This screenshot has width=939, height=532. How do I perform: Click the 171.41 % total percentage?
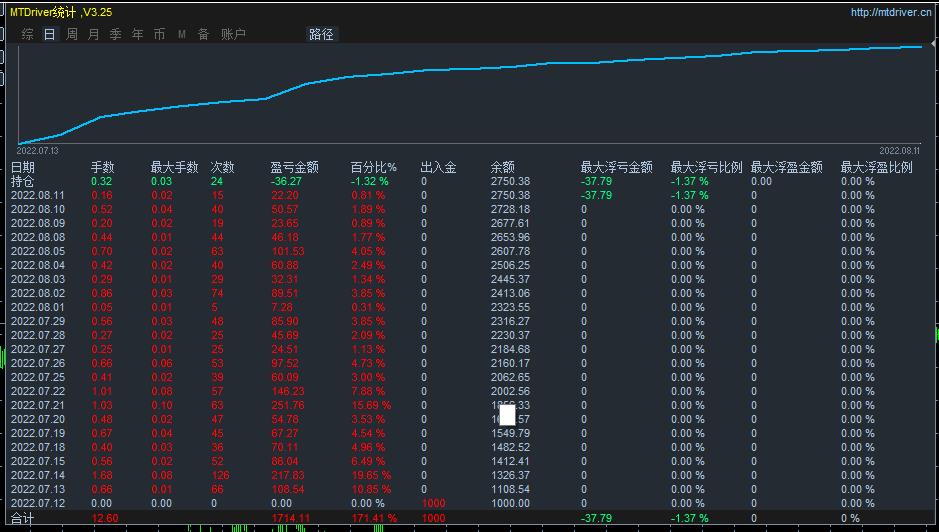pyautogui.click(x=374, y=518)
